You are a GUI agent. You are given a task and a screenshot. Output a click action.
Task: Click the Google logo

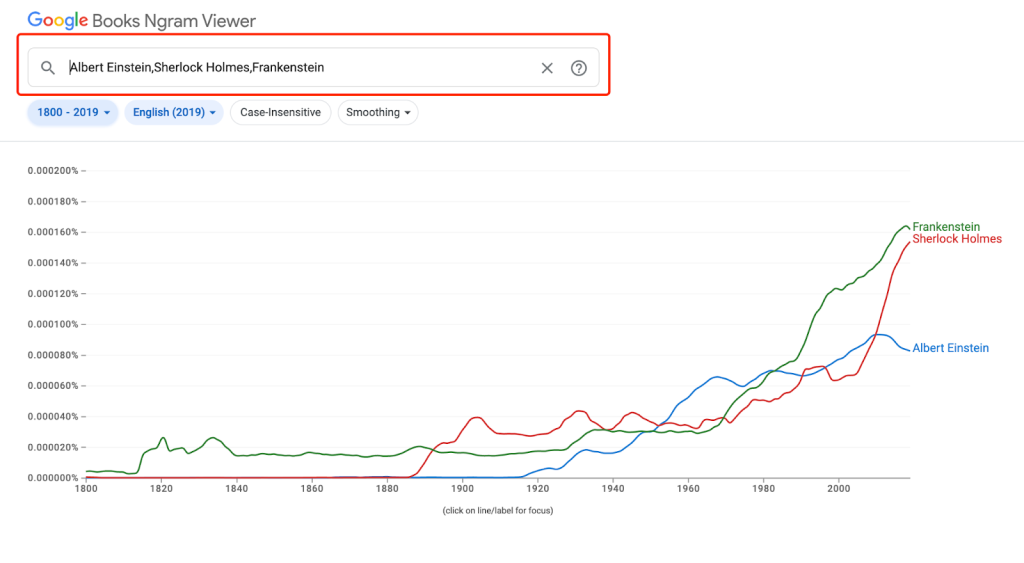[x=57, y=21]
